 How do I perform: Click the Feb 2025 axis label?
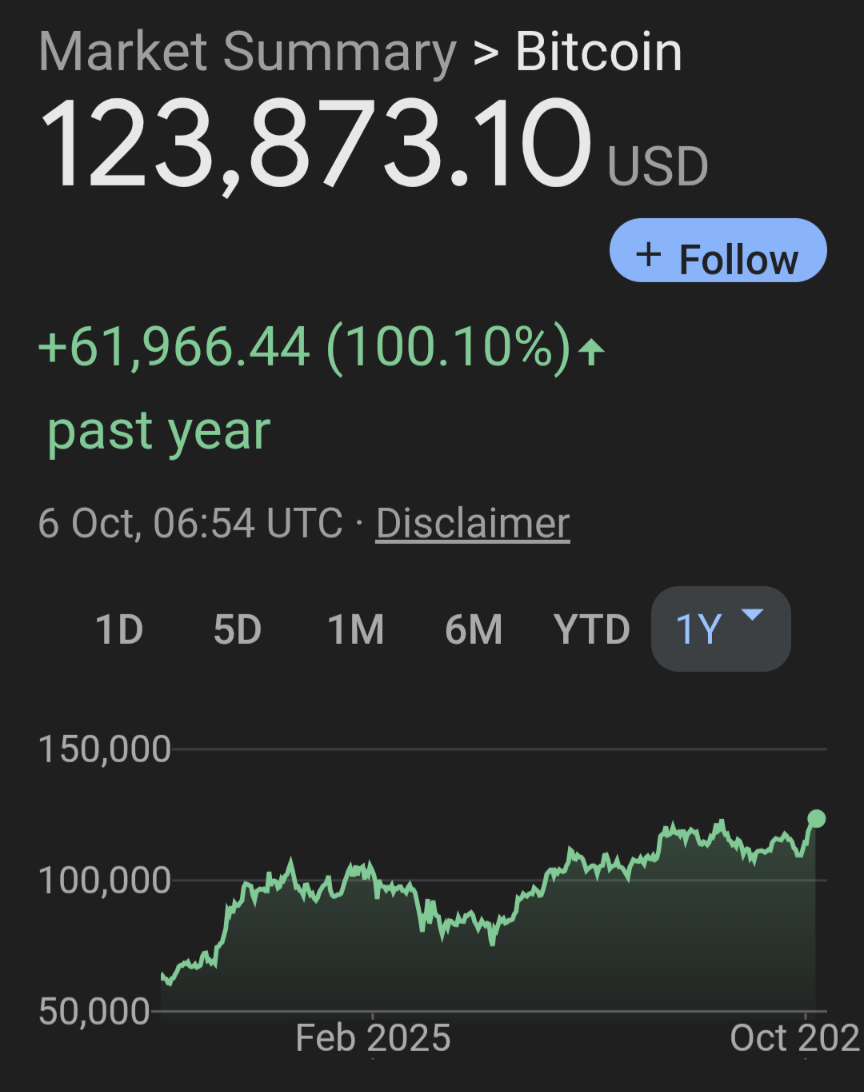click(372, 1038)
